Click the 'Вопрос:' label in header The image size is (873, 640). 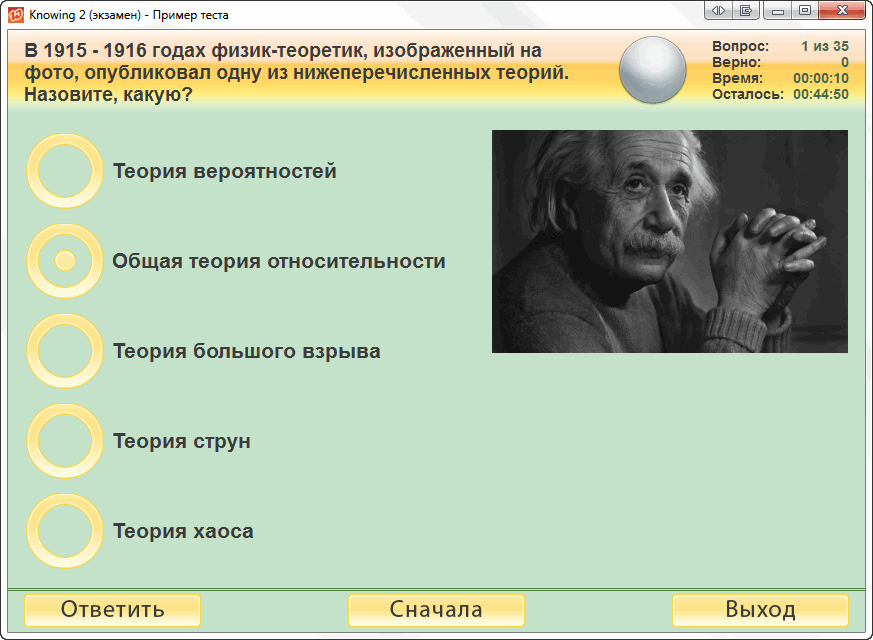click(740, 46)
